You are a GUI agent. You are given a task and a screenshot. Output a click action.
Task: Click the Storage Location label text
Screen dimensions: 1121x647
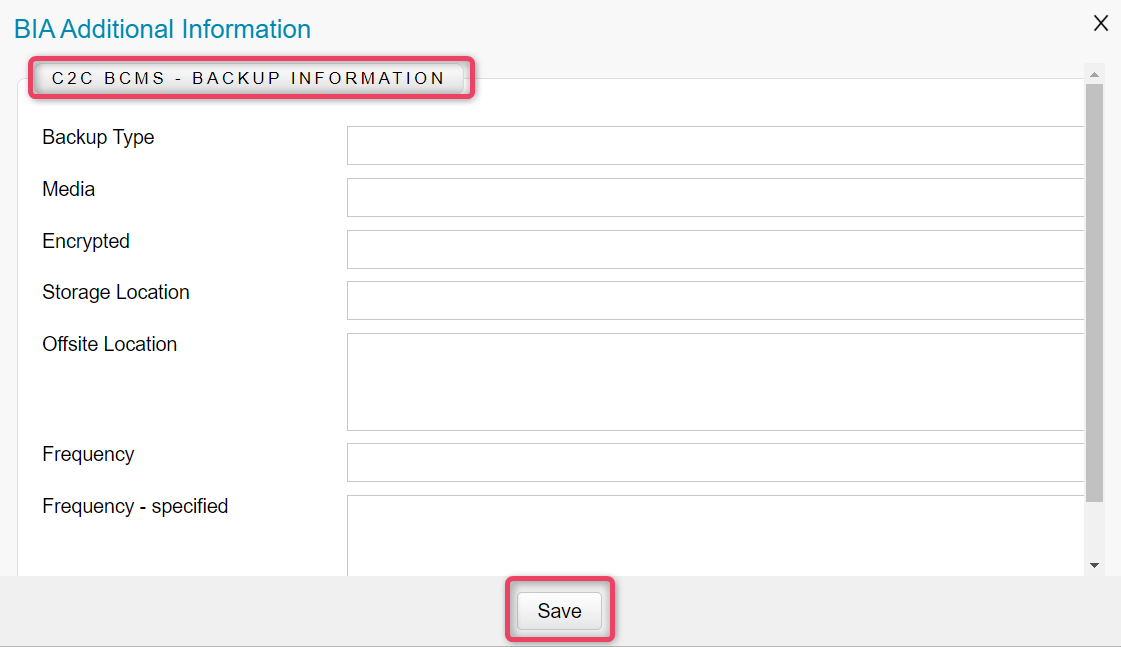point(116,292)
